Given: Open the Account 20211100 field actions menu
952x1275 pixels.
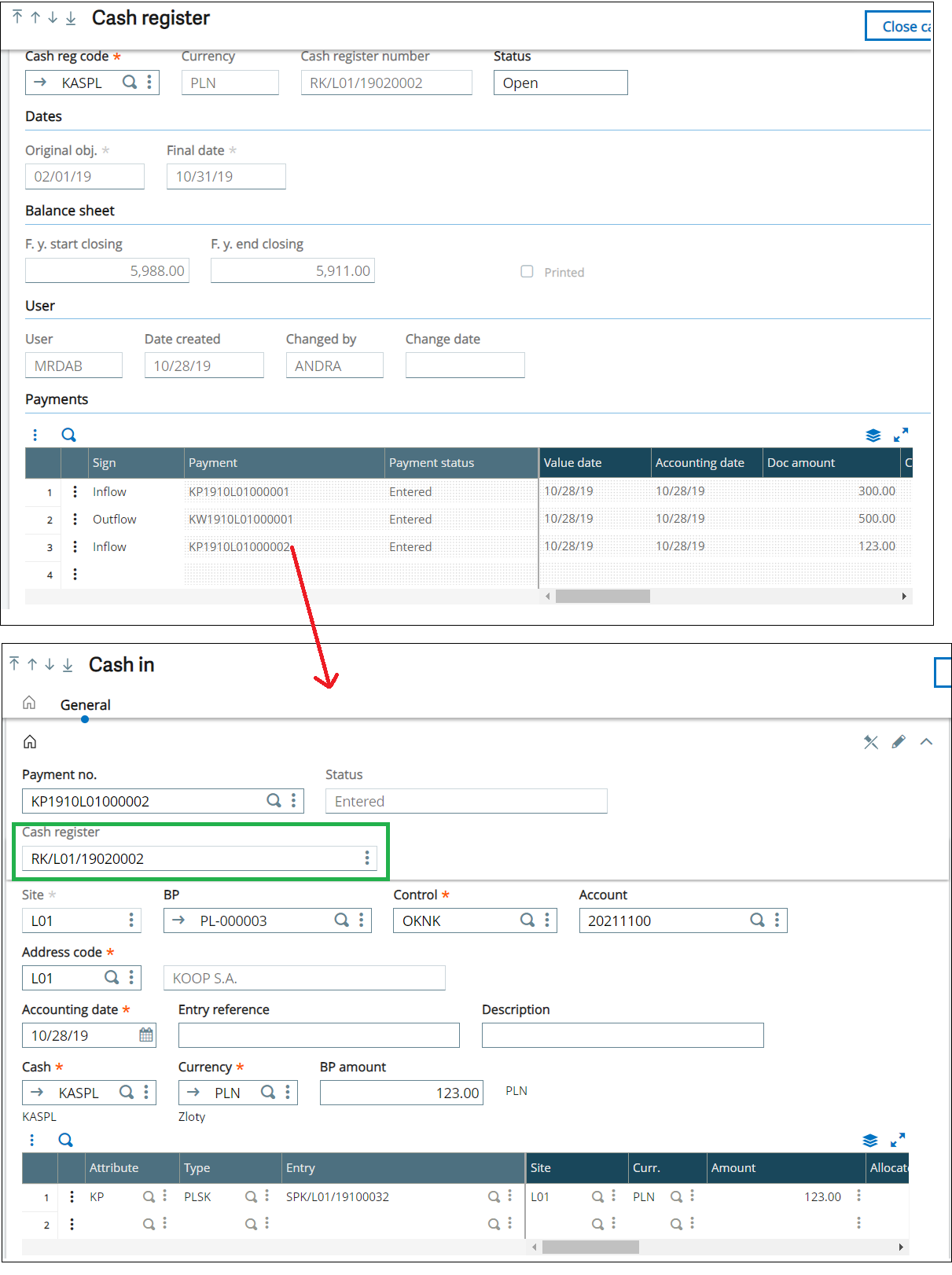Looking at the screenshot, I should click(777, 920).
